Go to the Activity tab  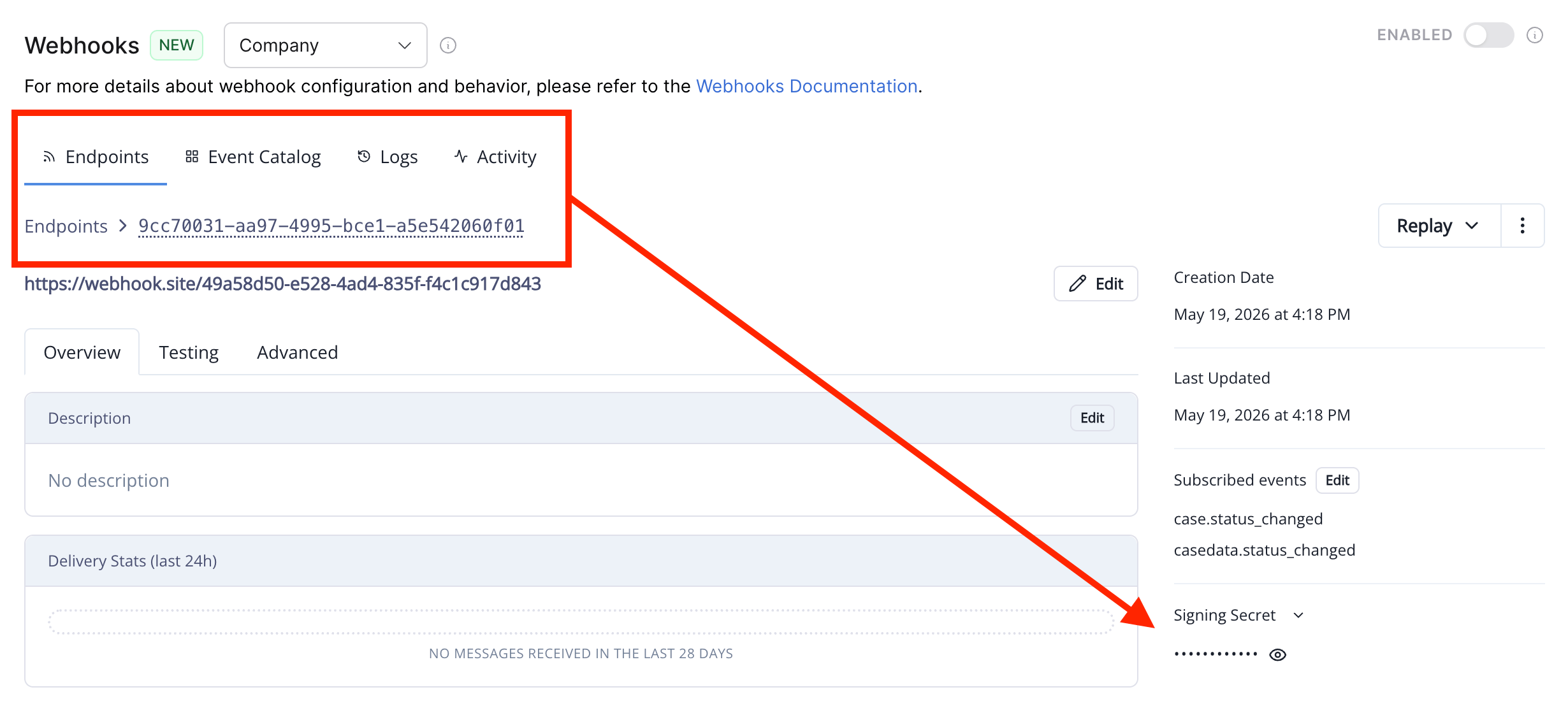pos(495,157)
